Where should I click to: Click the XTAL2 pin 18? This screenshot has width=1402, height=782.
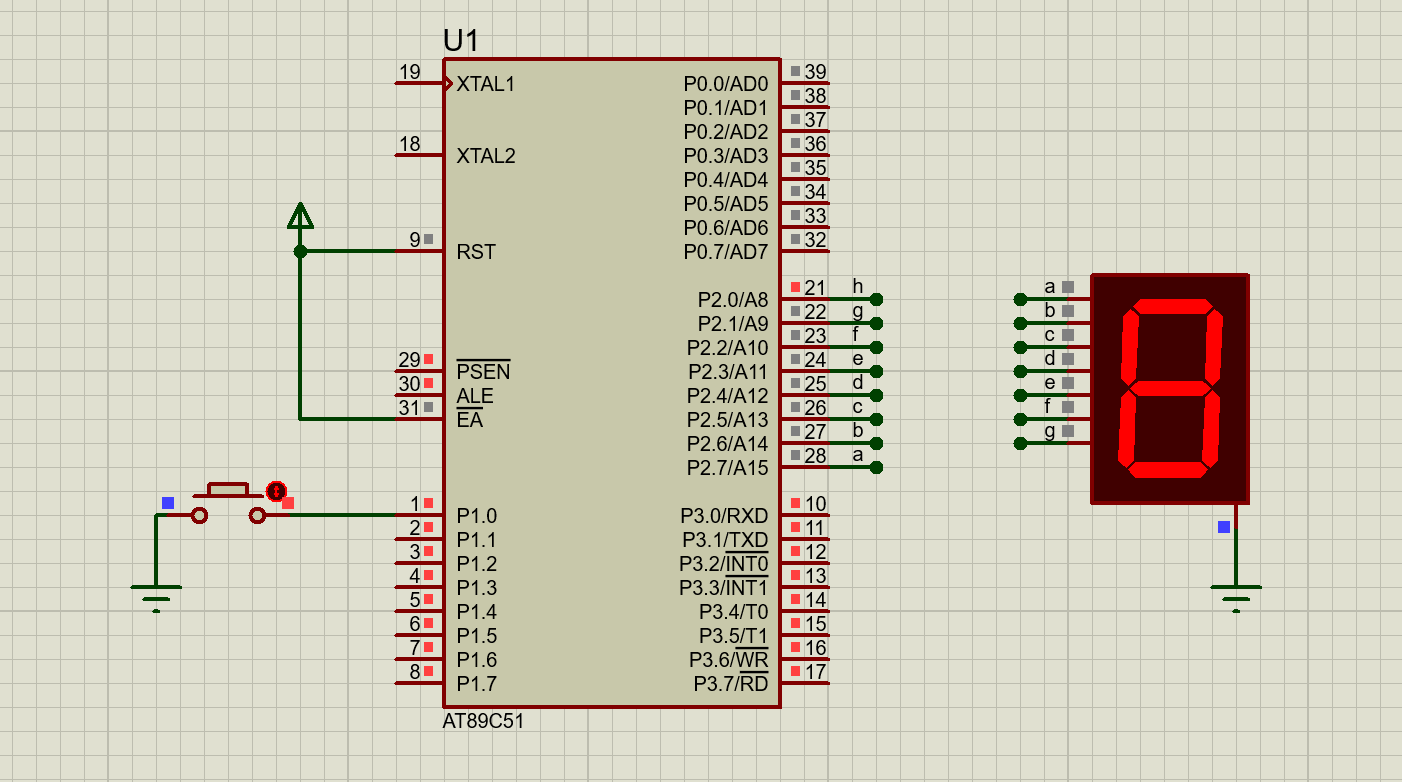419,155
